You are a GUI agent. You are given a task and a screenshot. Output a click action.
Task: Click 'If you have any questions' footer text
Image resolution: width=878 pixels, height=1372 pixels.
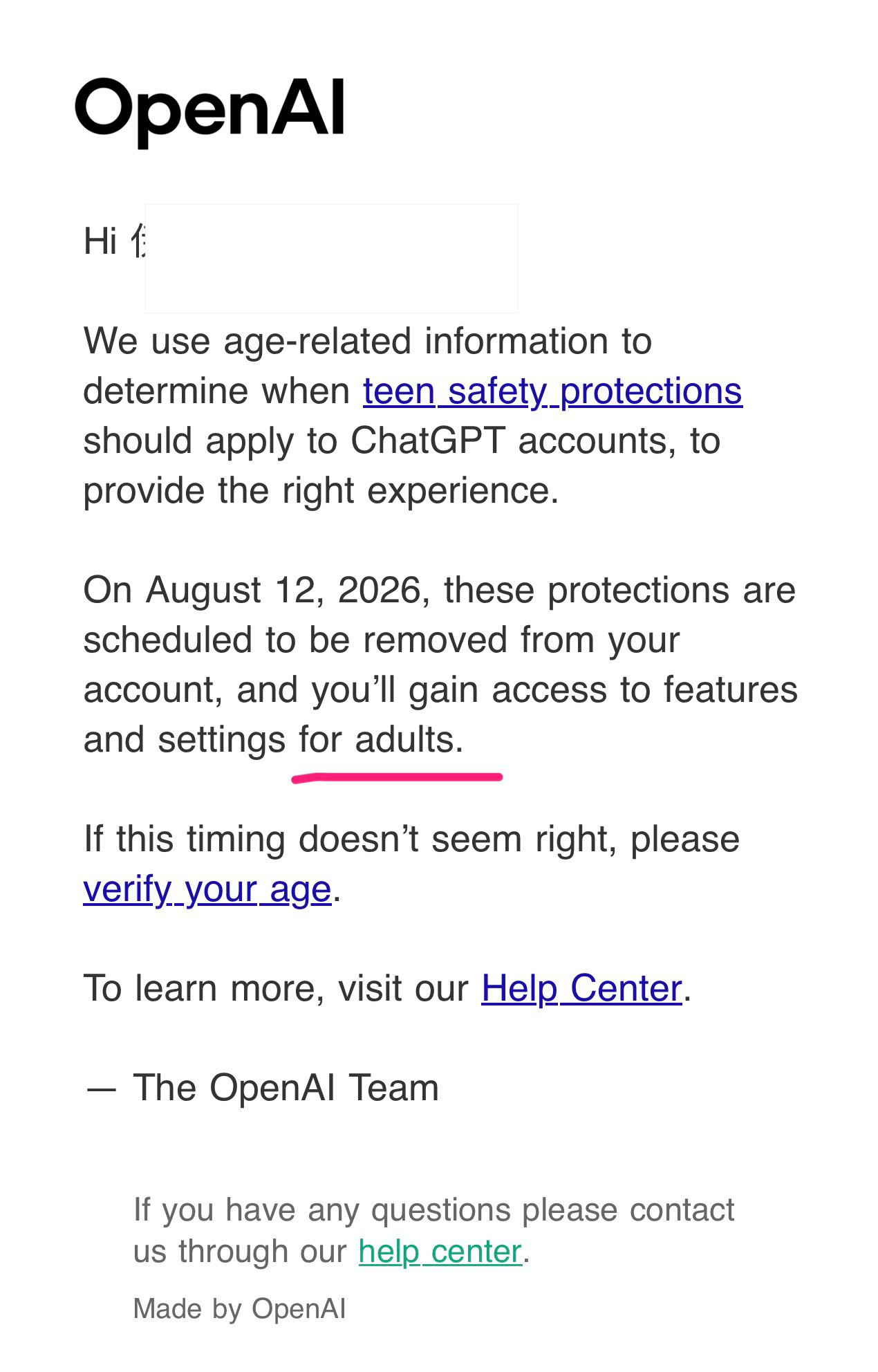[x=433, y=1209]
